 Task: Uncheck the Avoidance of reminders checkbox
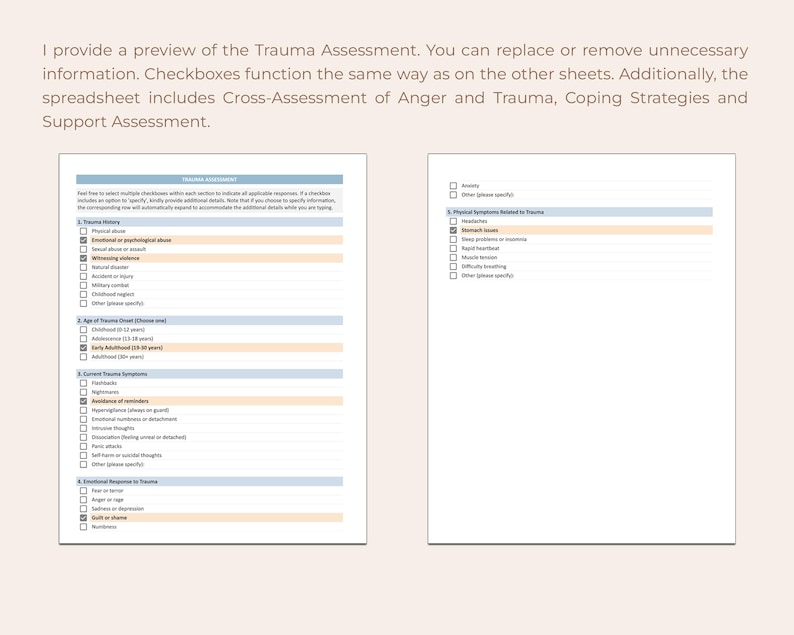coord(84,401)
